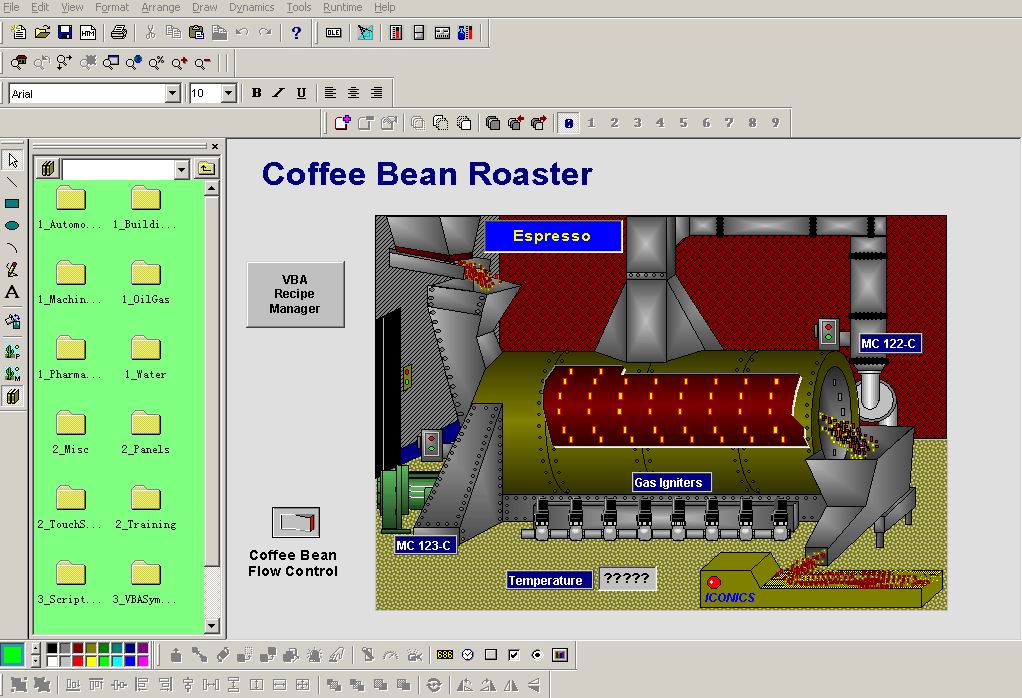This screenshot has width=1022, height=698.
Task: Expand the font size dropdown
Action: [228, 93]
